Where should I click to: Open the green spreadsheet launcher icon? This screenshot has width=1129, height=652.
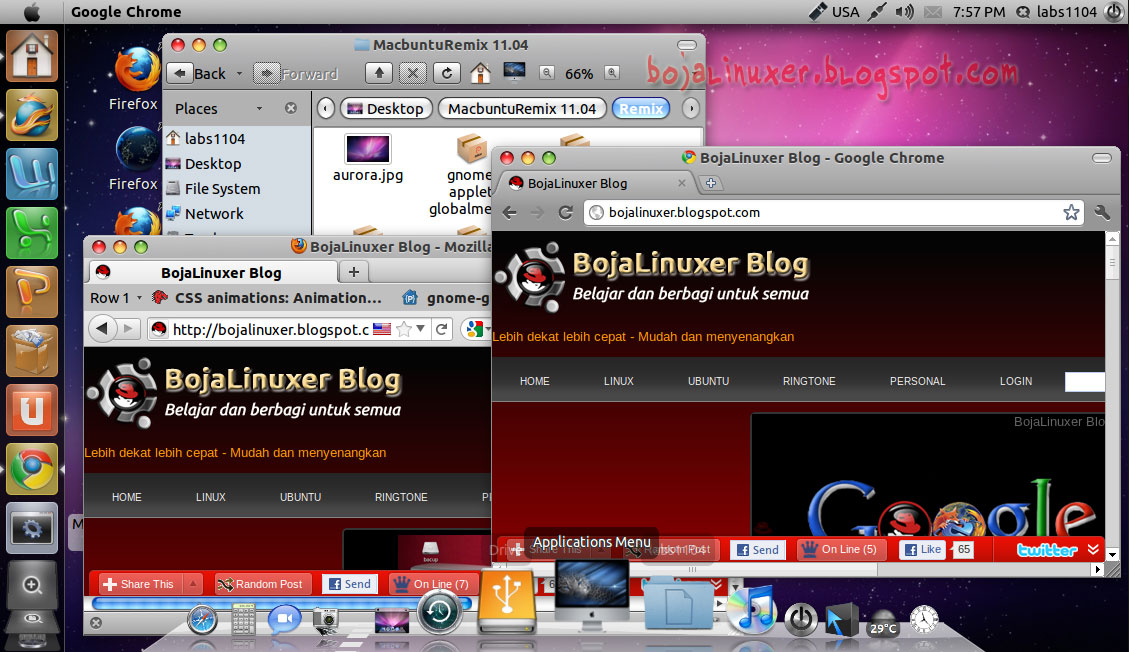click(32, 233)
